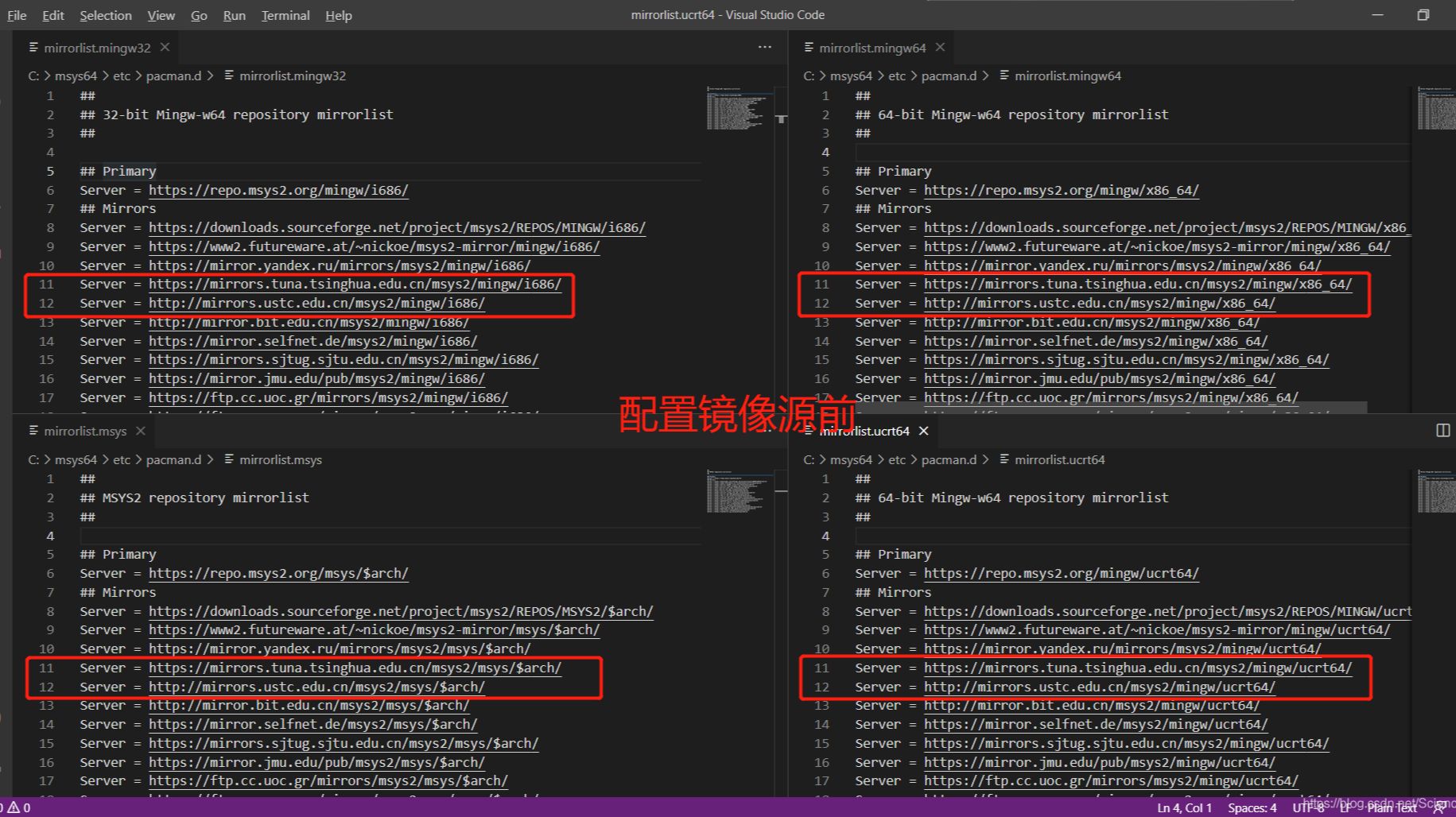Follow the mirror.selfnet.de mingw/i686 link
The width and height of the screenshot is (1456, 817).
coord(313,341)
